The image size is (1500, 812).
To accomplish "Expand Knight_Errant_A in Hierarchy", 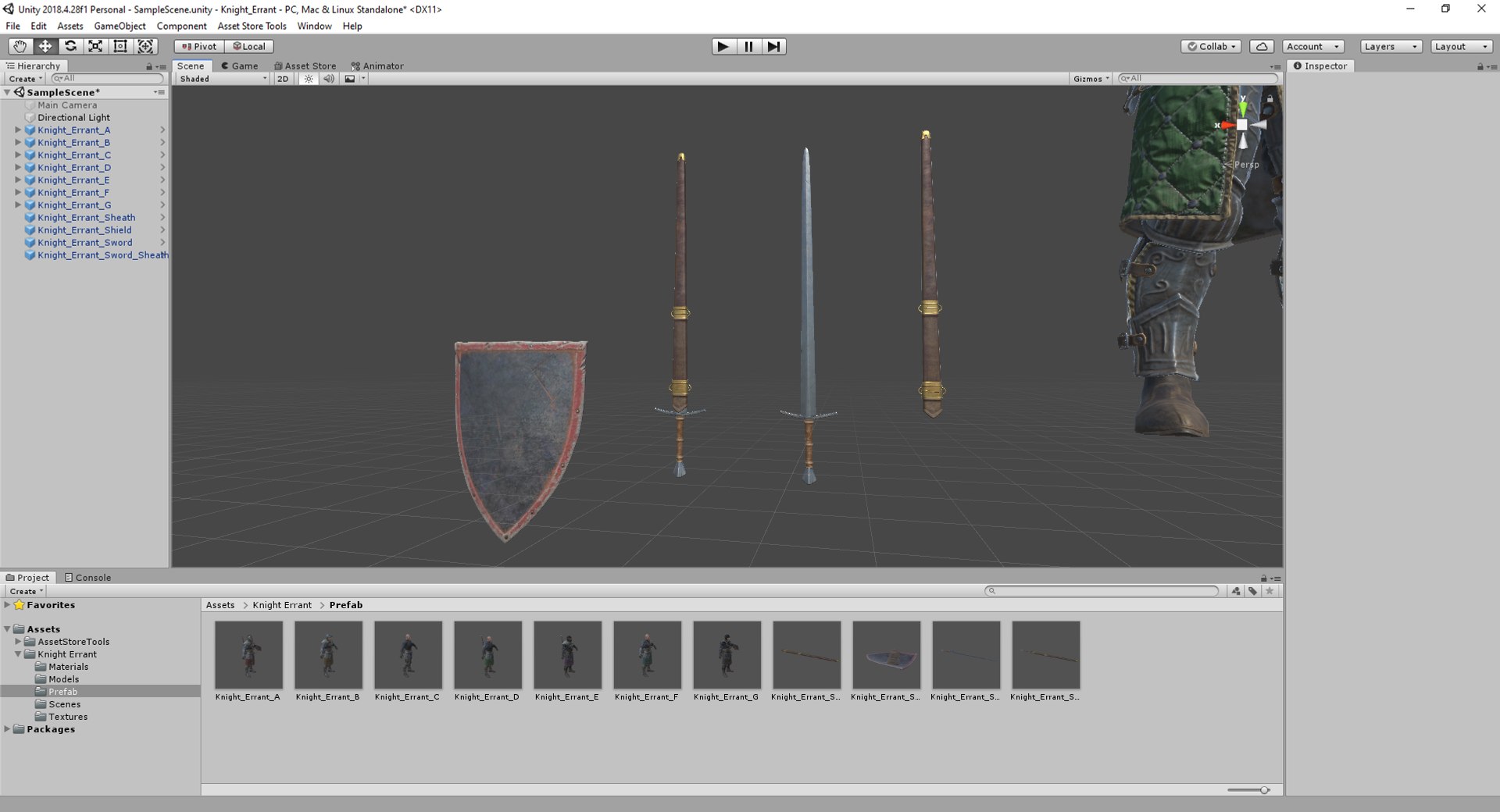I will pyautogui.click(x=18, y=130).
